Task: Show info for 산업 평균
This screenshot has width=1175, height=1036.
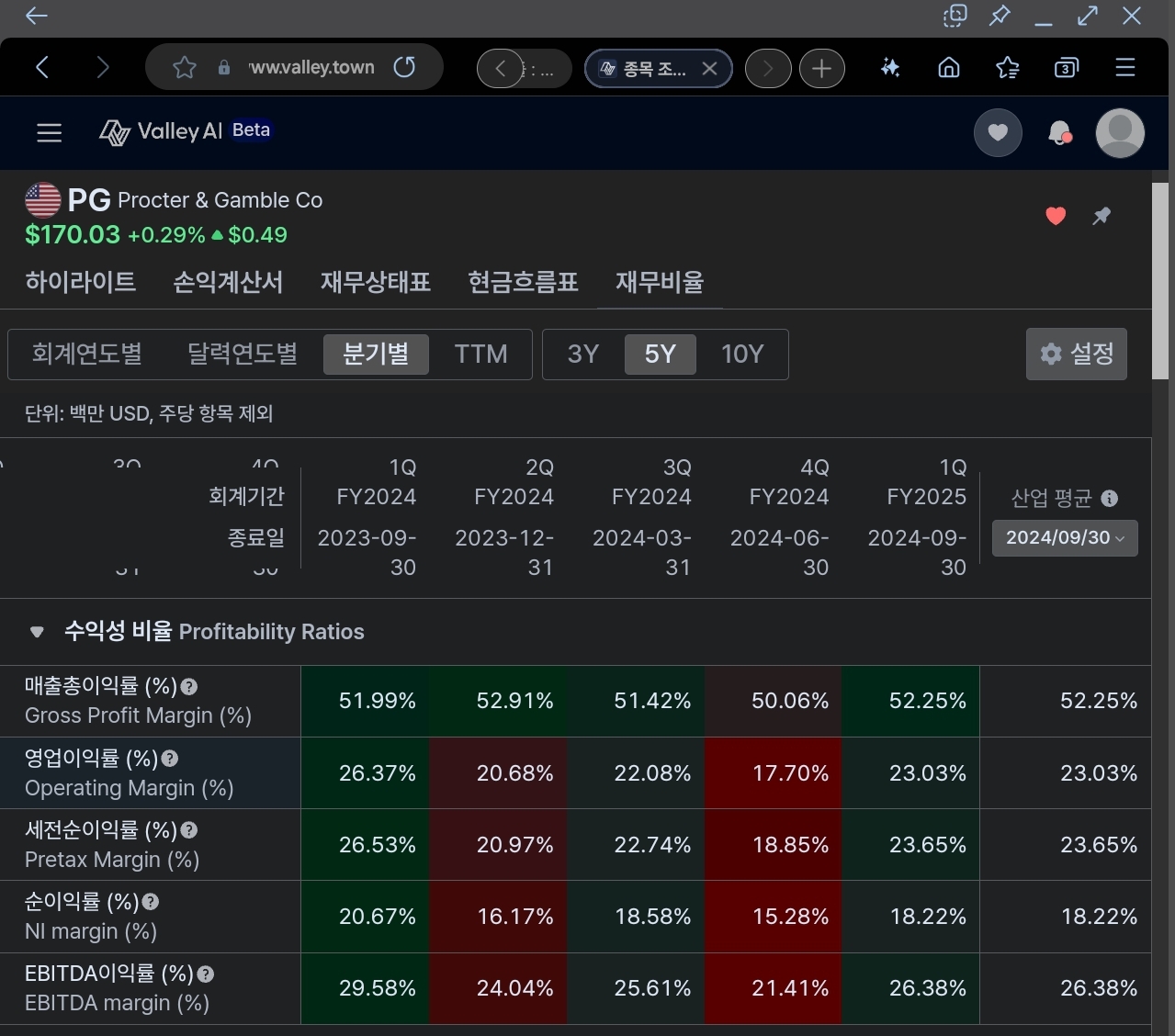Action: point(1110,499)
